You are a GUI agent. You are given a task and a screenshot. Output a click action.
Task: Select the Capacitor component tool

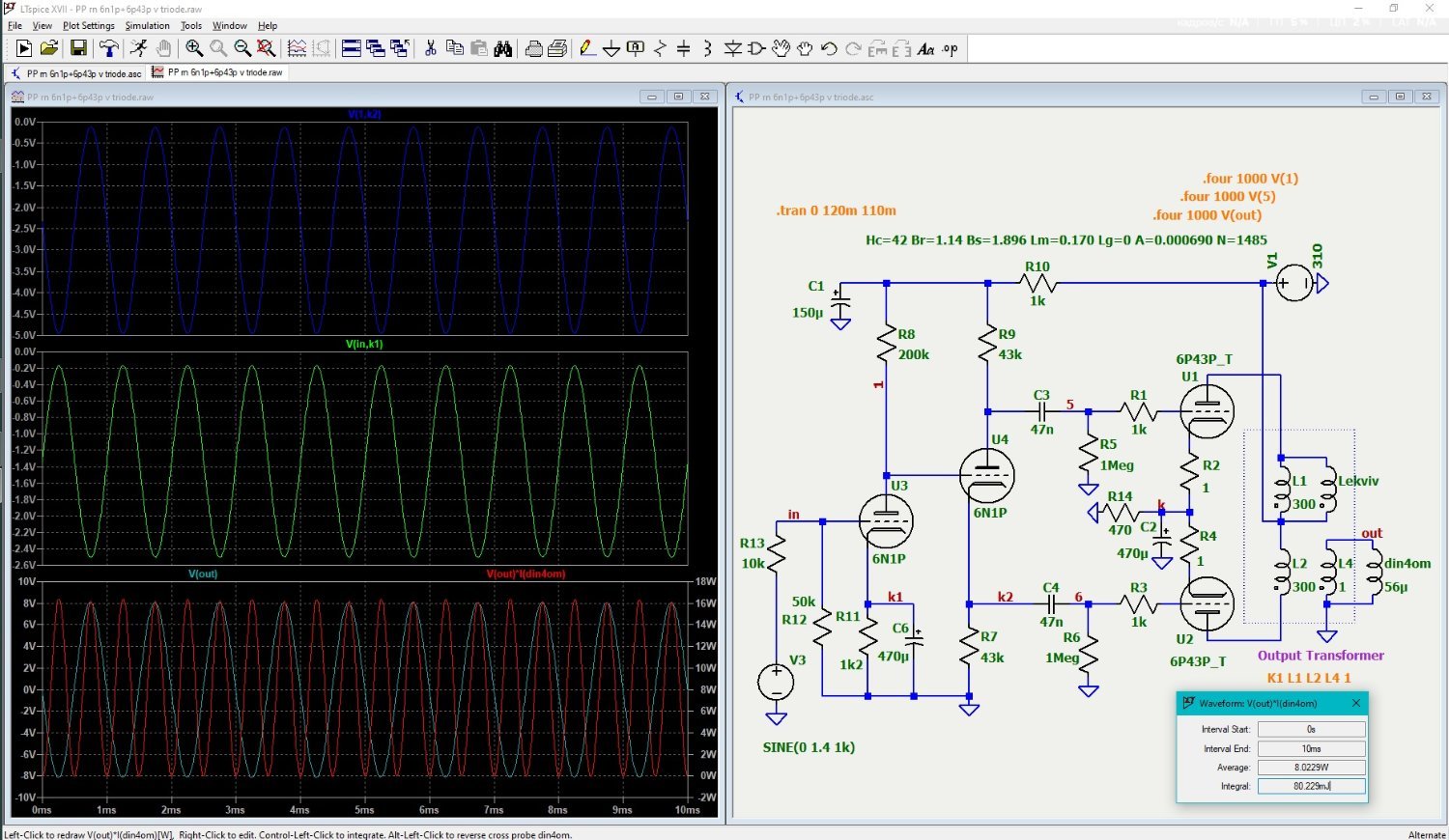point(684,48)
